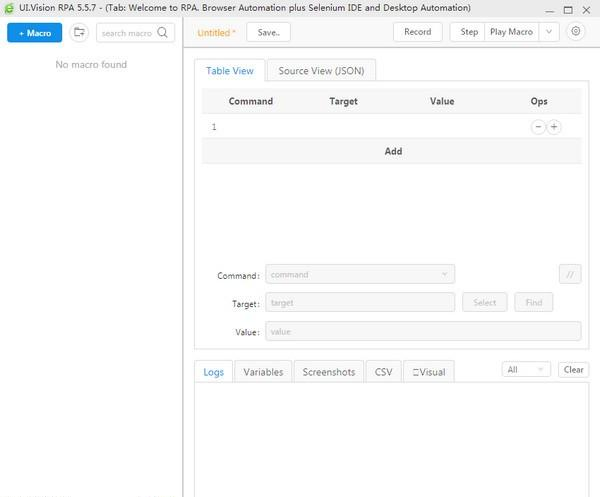Image resolution: width=600 pixels, height=497 pixels.
Task: Open the Screenshots tab
Action: pyautogui.click(x=329, y=372)
